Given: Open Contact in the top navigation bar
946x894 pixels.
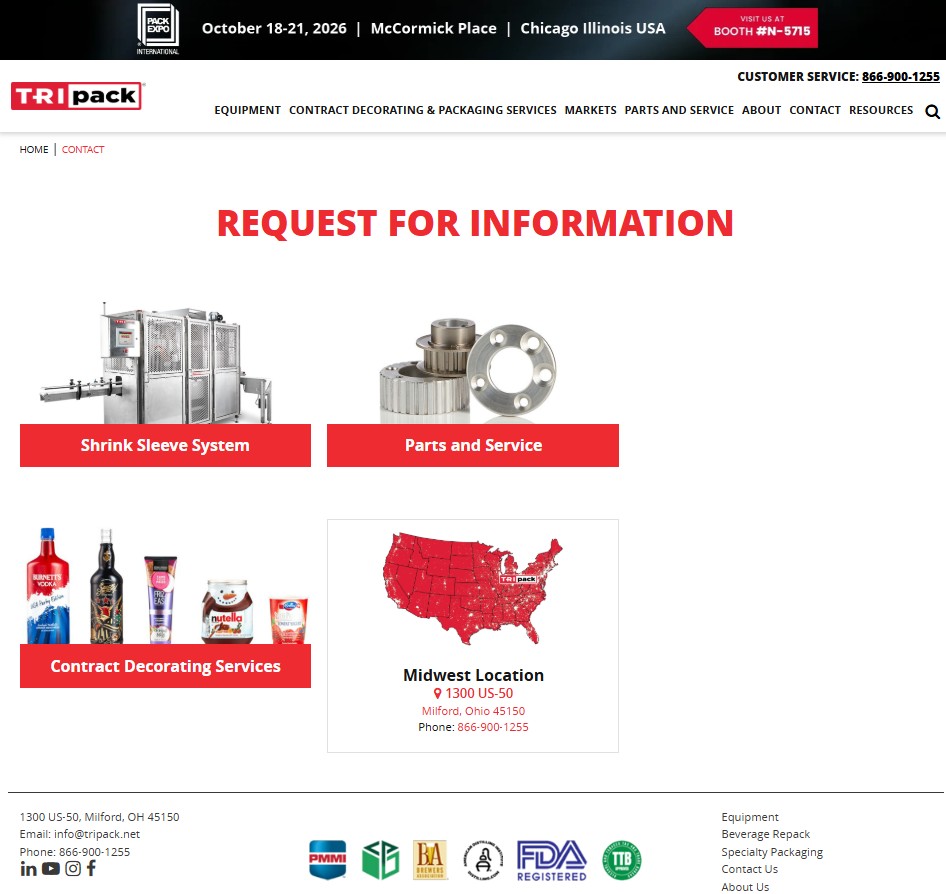Looking at the screenshot, I should coord(814,110).
